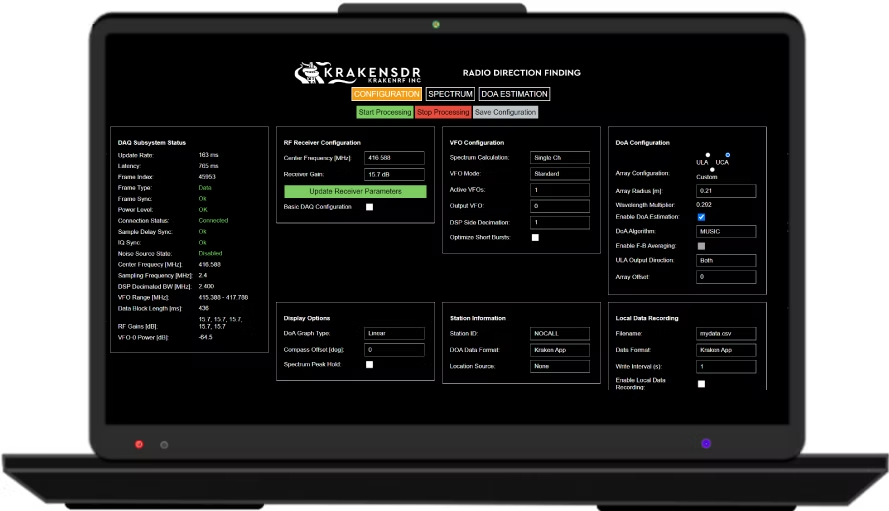
Task: Tick Optimize Short Bursts checkbox
Action: (x=535, y=238)
